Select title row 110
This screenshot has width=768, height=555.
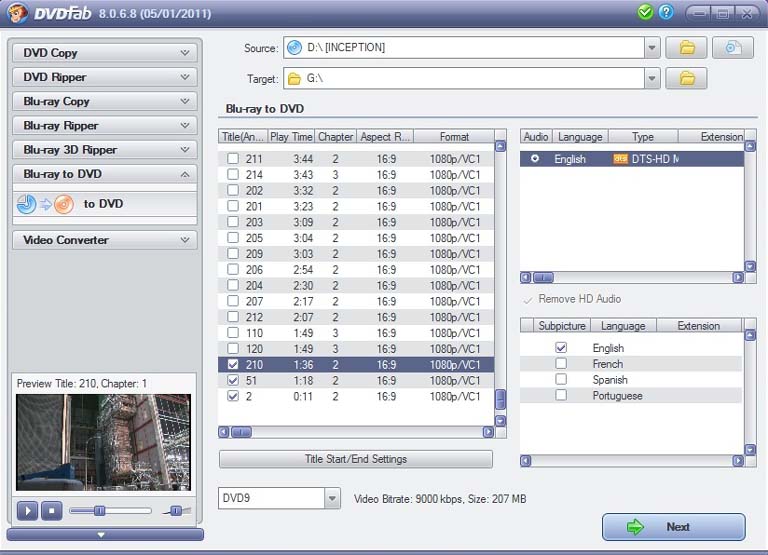[x=356, y=333]
